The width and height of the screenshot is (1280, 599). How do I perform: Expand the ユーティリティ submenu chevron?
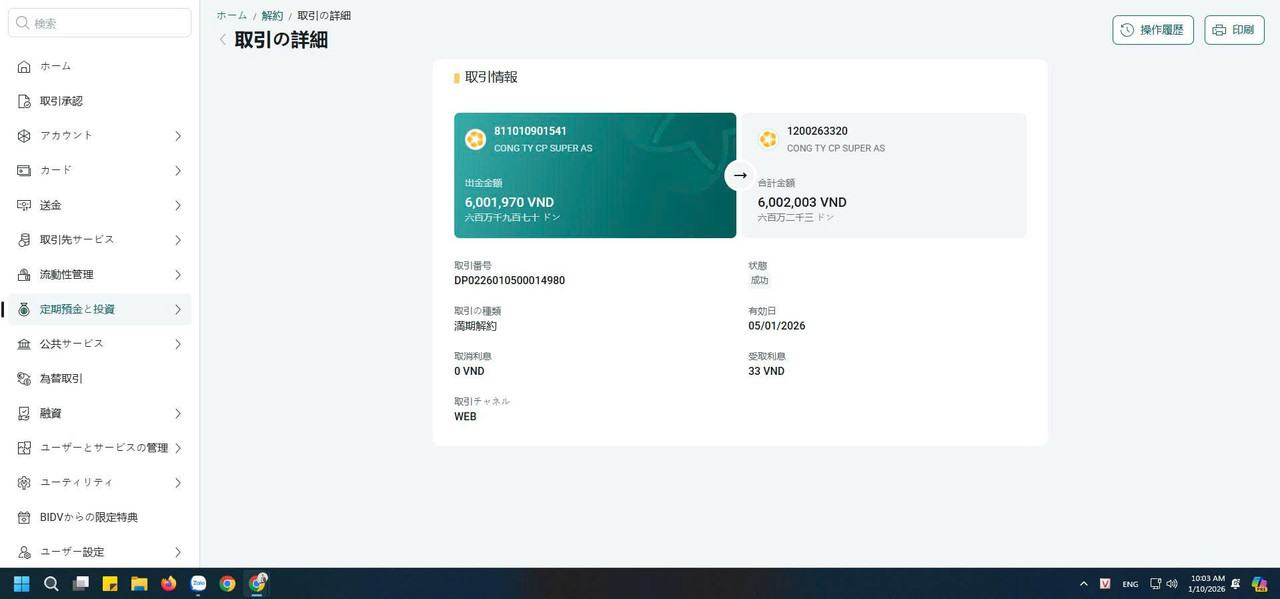pyautogui.click(x=178, y=483)
